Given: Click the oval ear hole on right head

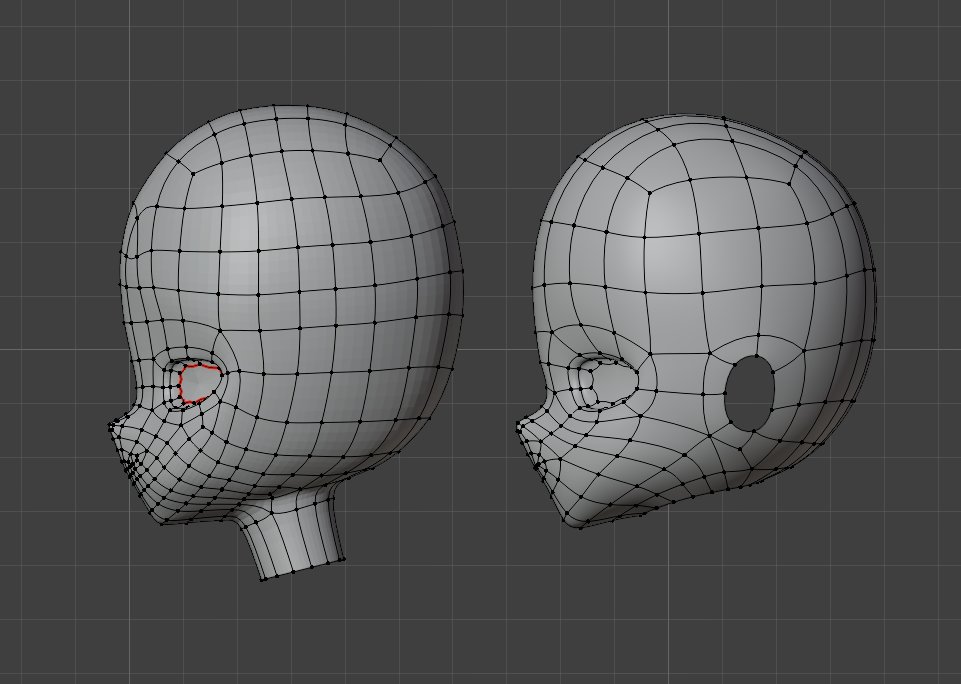Looking at the screenshot, I should [750, 393].
